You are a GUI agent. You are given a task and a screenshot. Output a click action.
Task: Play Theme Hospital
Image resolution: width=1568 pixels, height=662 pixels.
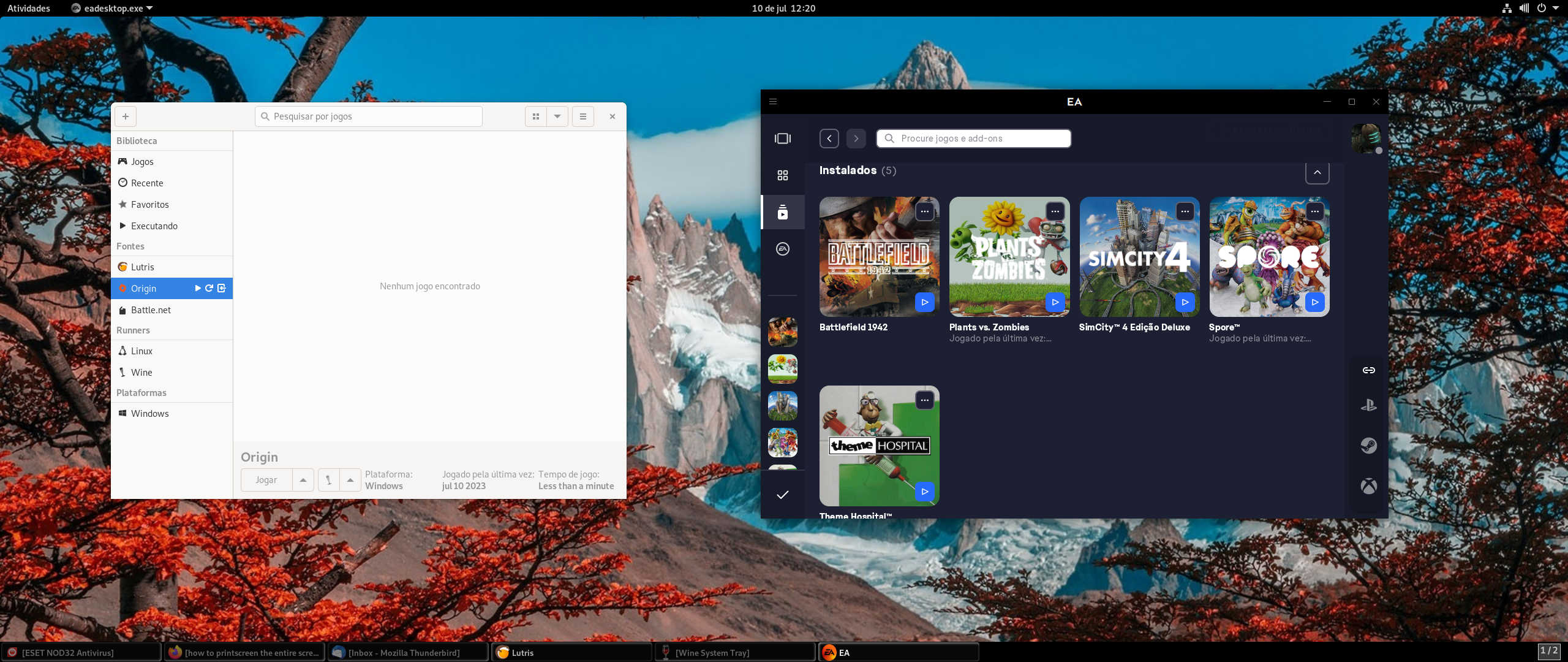925,492
